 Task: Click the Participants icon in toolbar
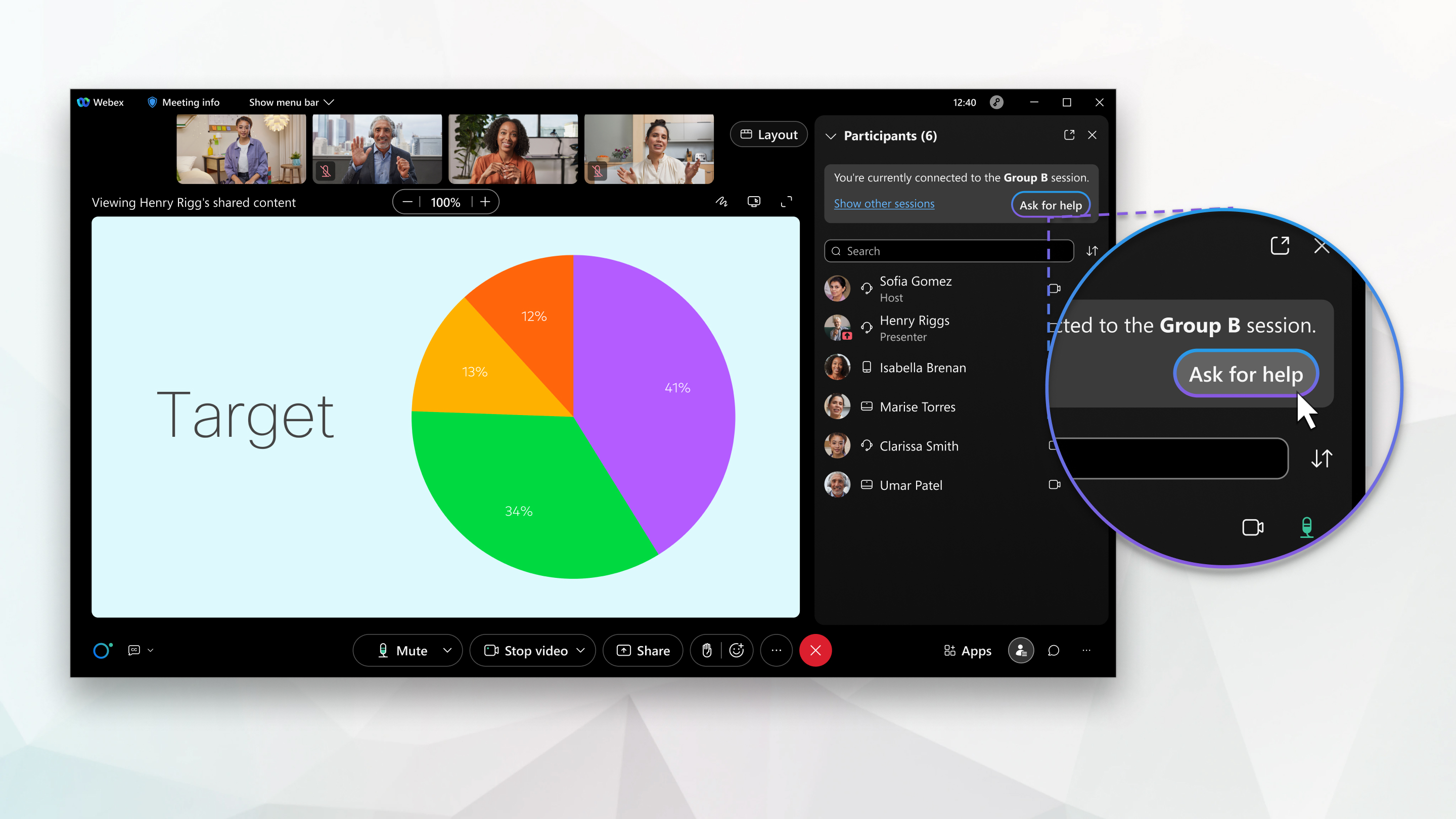(1021, 650)
